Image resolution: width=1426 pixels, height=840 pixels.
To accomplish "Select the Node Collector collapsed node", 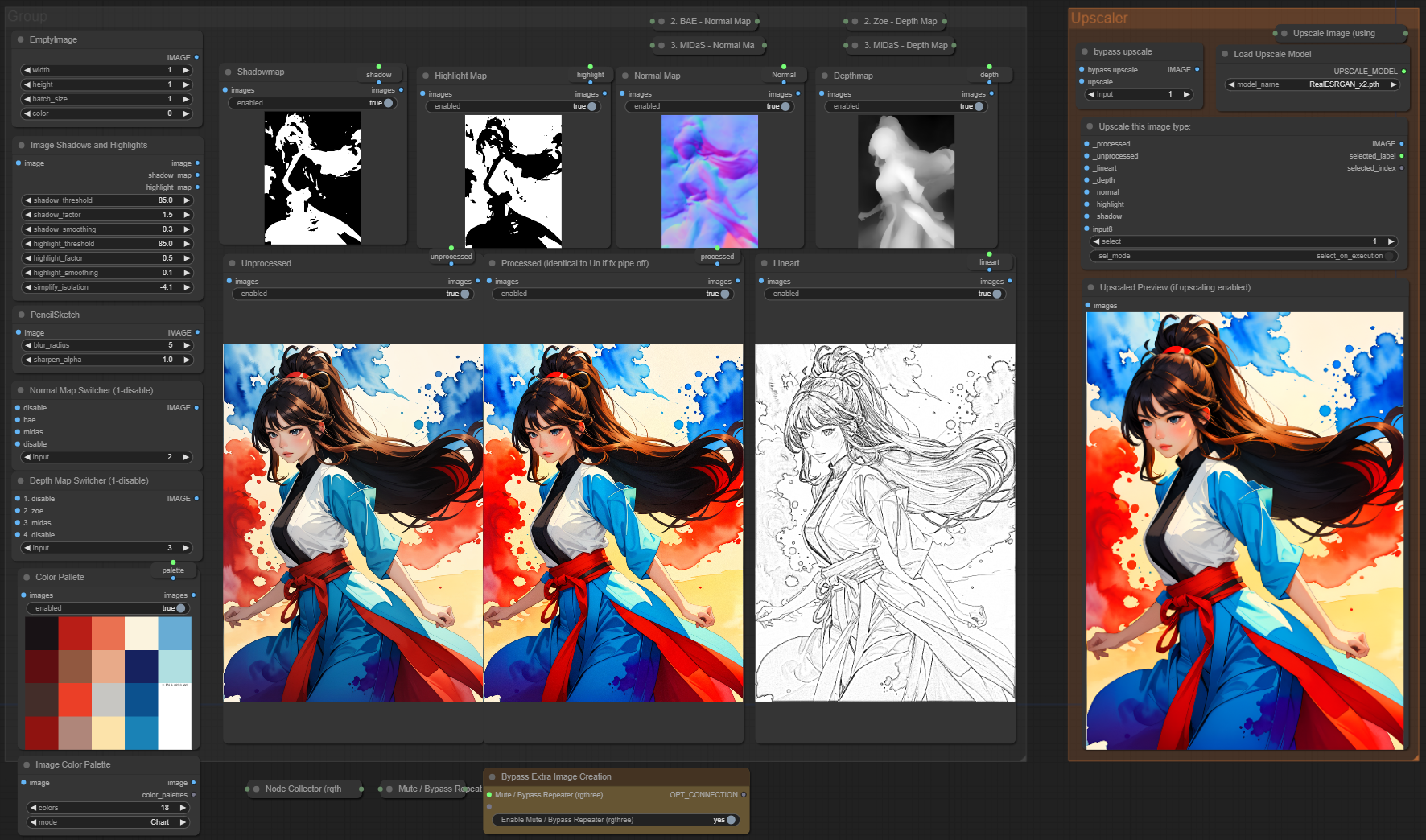I will click(303, 789).
